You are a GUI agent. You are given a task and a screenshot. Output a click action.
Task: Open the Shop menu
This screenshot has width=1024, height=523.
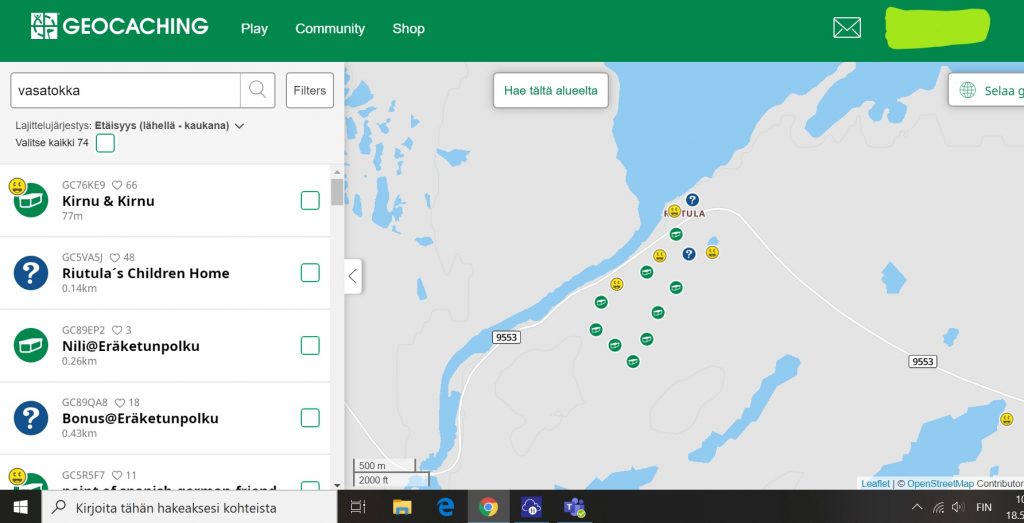408,29
